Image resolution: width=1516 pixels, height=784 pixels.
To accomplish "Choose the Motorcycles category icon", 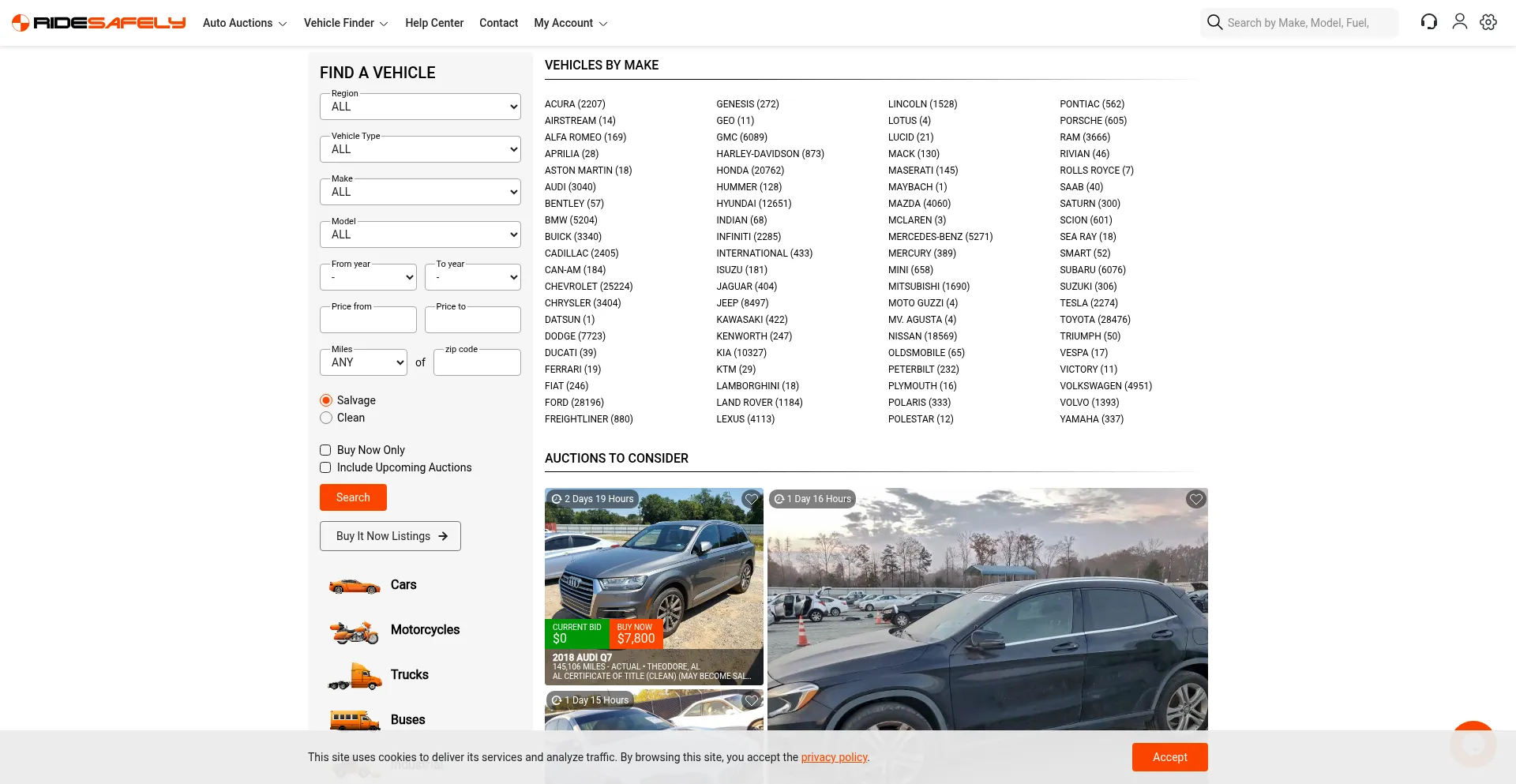I will coord(355,631).
